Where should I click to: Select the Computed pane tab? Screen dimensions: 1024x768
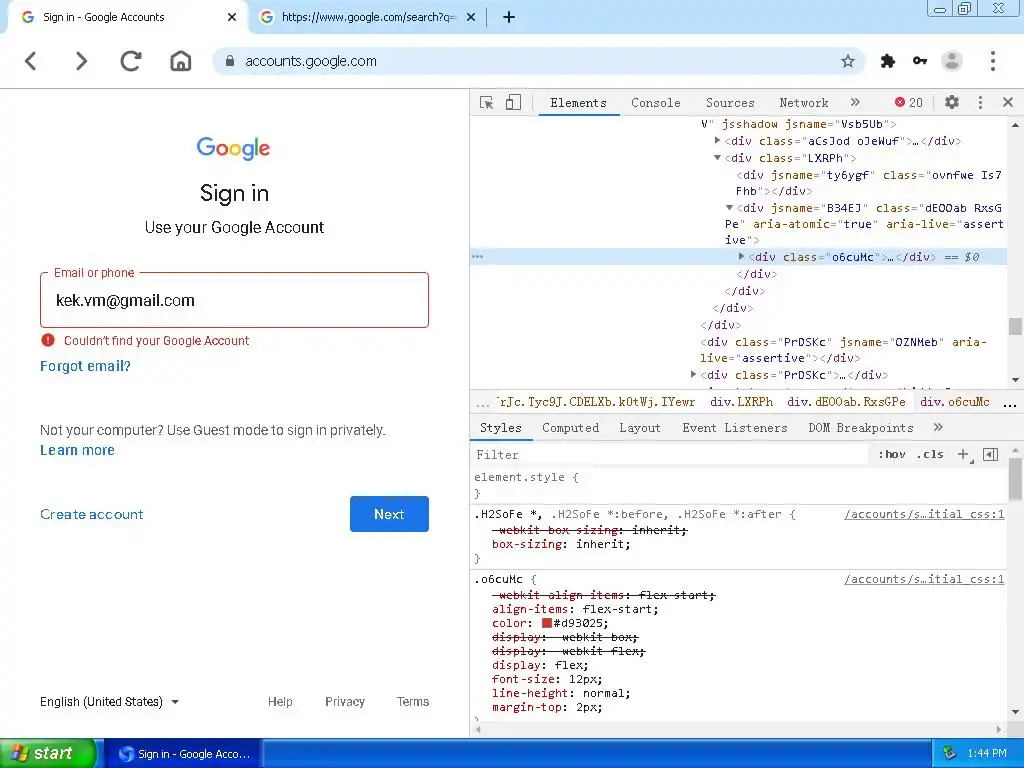[570, 428]
